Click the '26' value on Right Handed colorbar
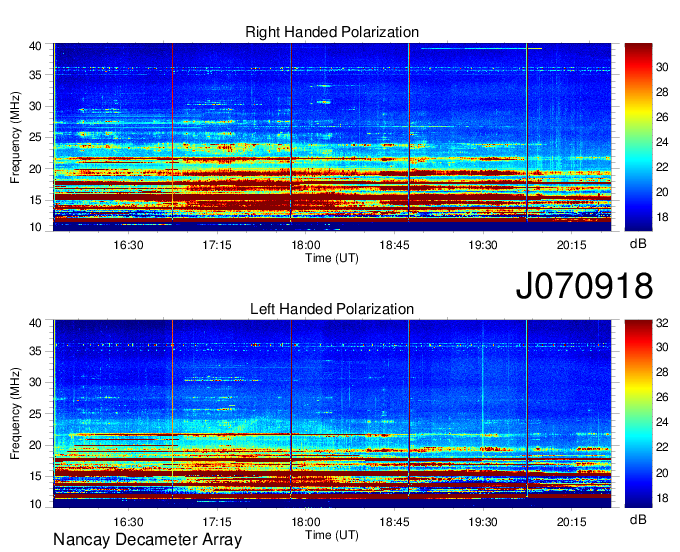 tap(662, 117)
